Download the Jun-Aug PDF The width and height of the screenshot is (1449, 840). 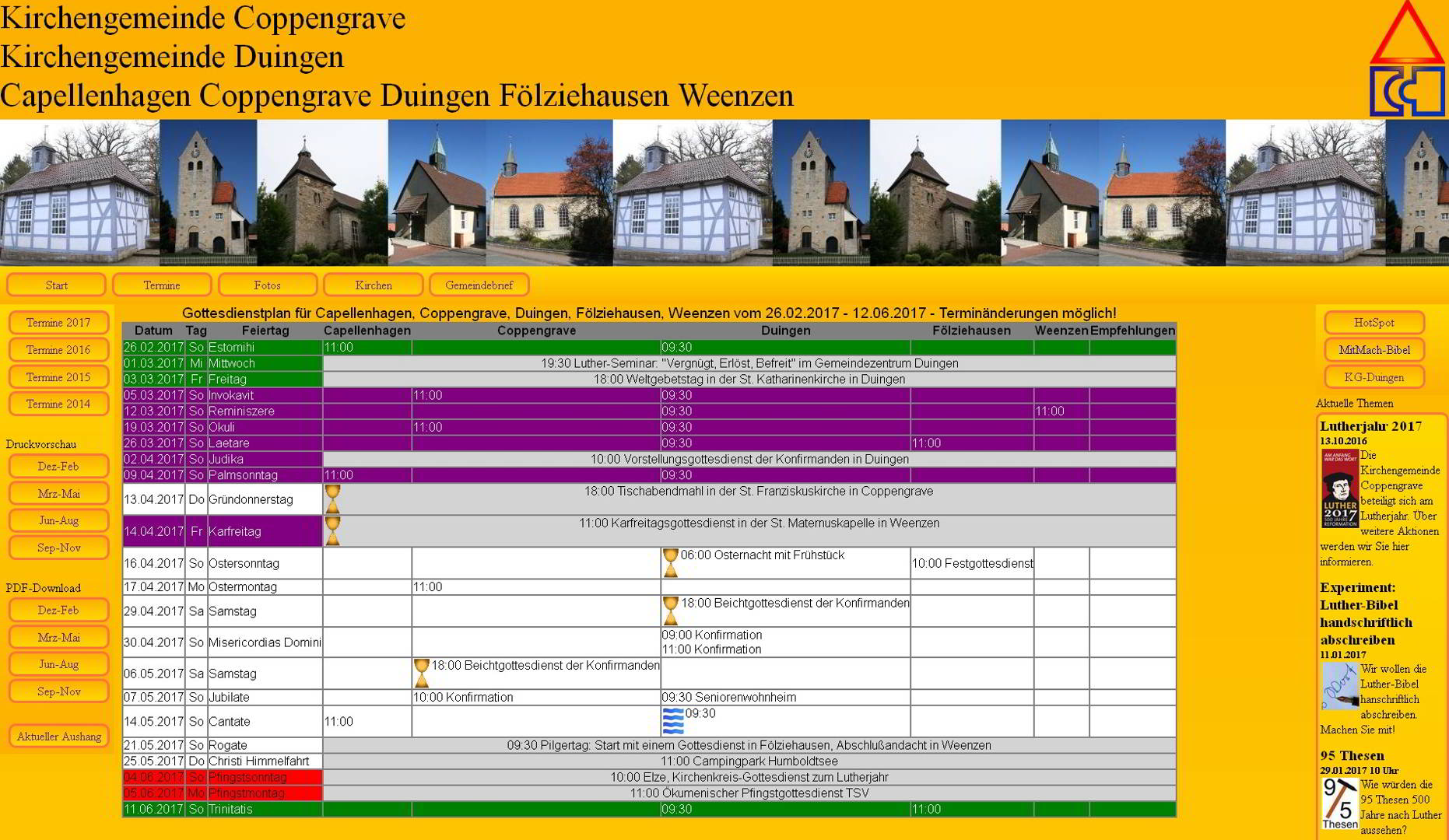point(58,663)
